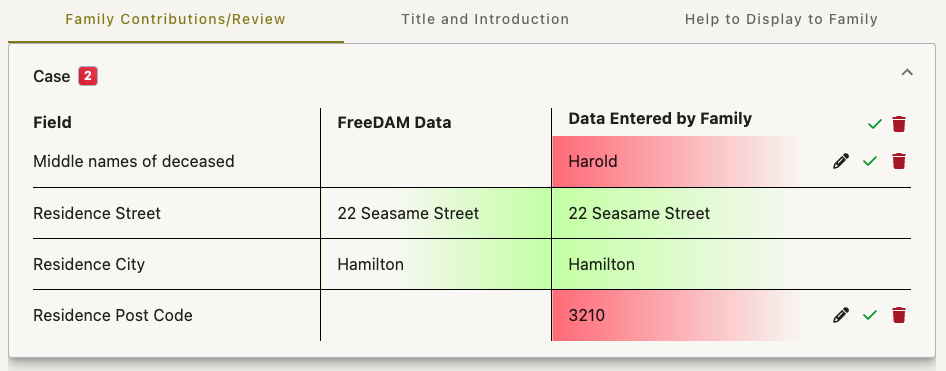Select the 3210 red-highlighted cell
Screen dimensions: 946x371
pyautogui.click(x=676, y=316)
